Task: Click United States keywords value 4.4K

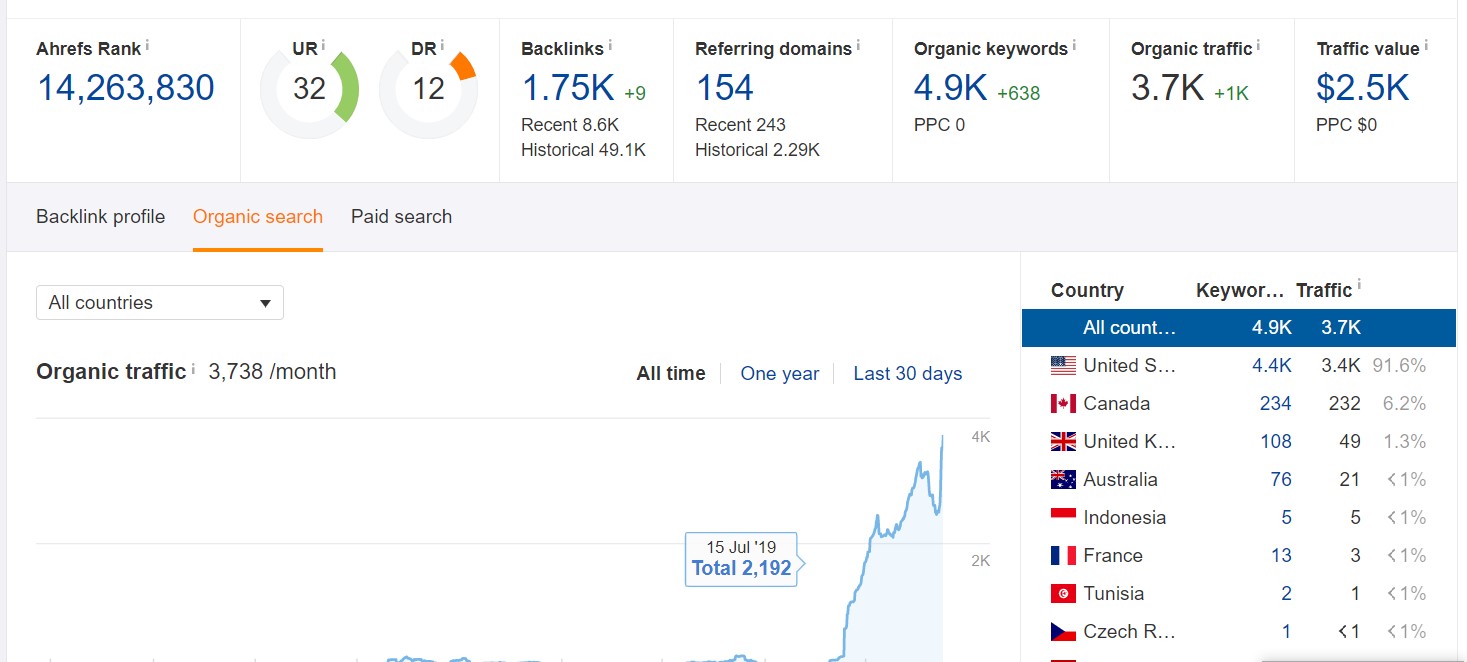Action: (1271, 366)
